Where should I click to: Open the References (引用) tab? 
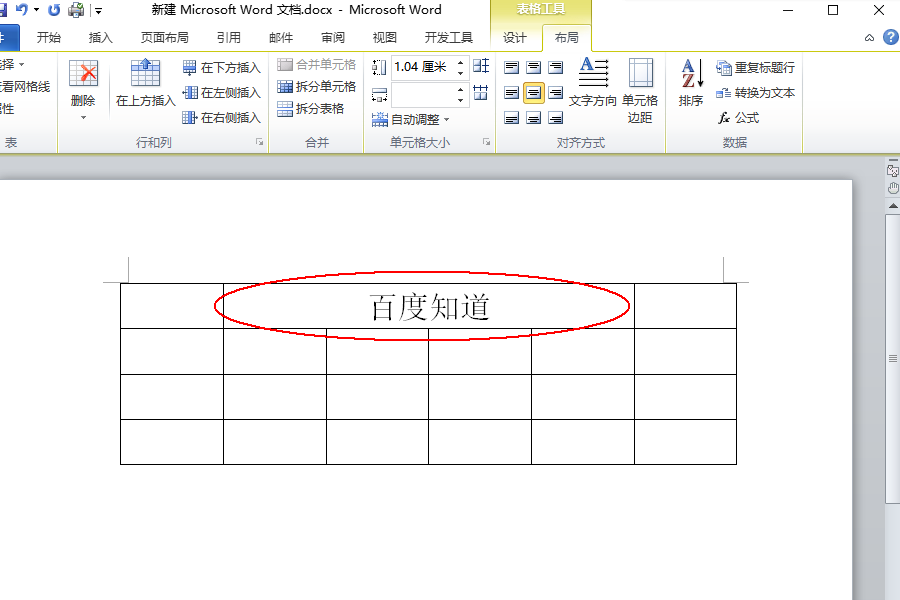[x=228, y=37]
